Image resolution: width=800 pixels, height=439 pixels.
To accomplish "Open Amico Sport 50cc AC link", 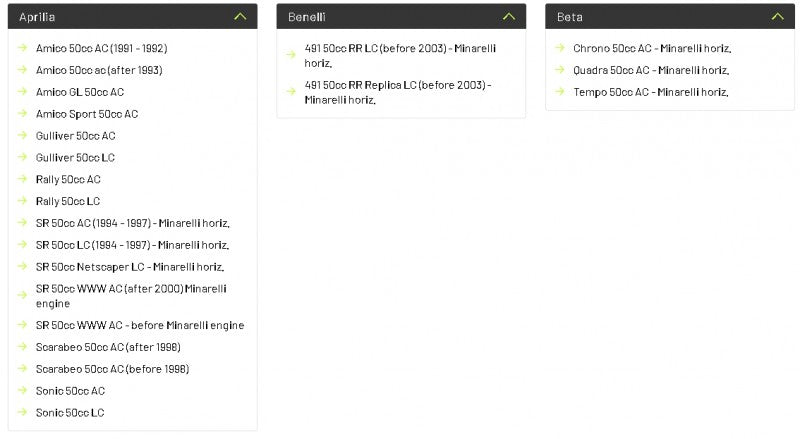I will point(87,114).
